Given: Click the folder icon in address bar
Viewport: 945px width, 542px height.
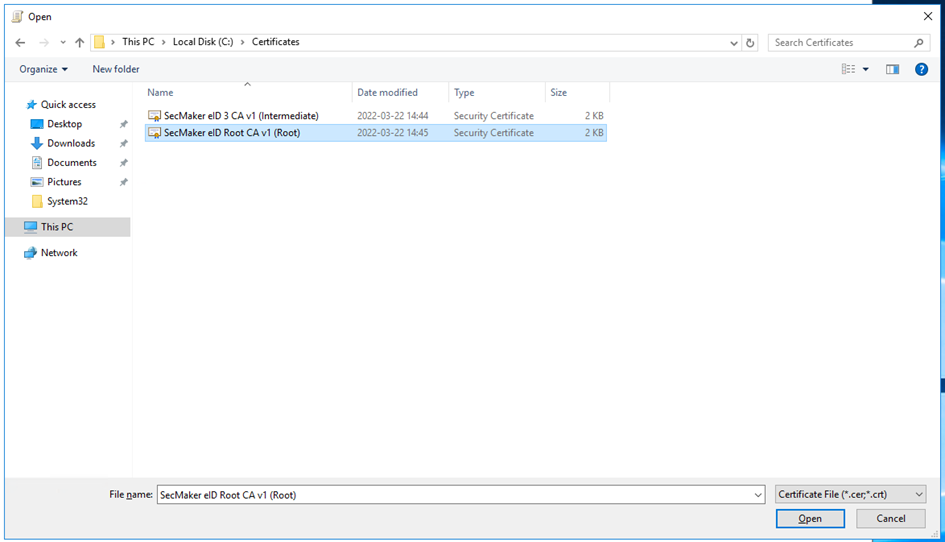Looking at the screenshot, I should tap(99, 42).
